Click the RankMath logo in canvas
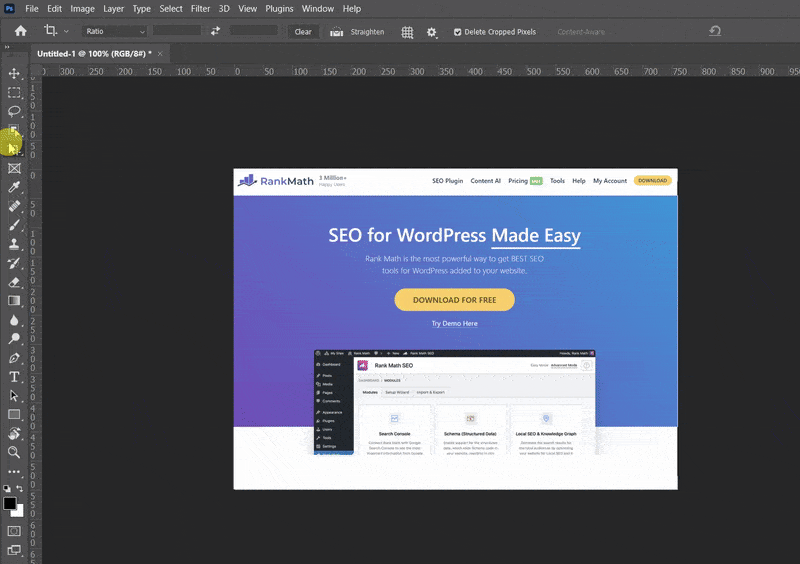 tap(276, 181)
